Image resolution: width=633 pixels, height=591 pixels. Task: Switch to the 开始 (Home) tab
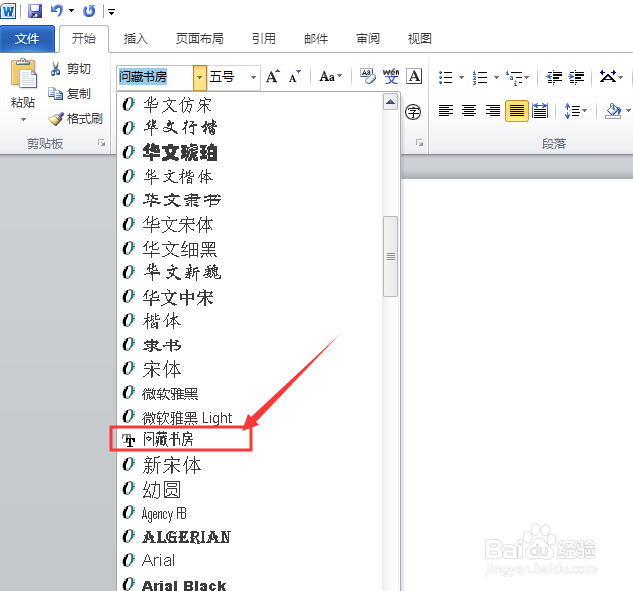(x=84, y=39)
